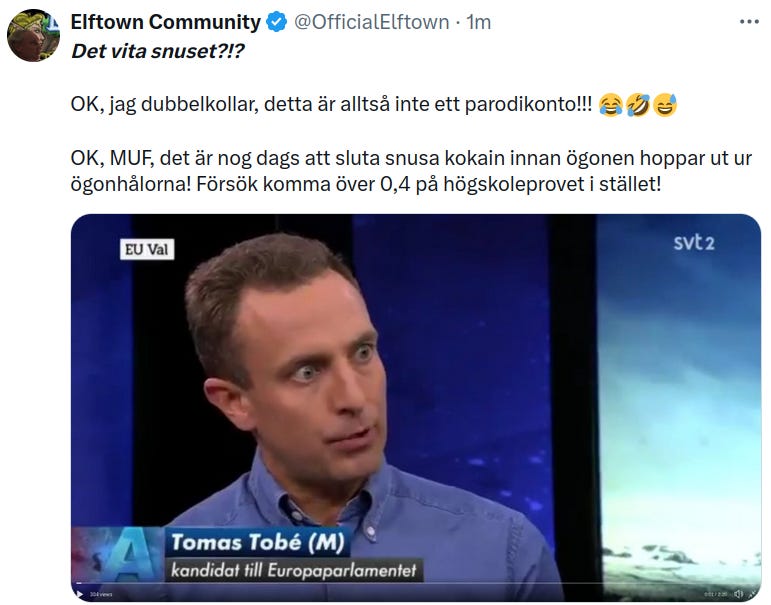Open the @OfficialElftown handle link

(x=372, y=22)
